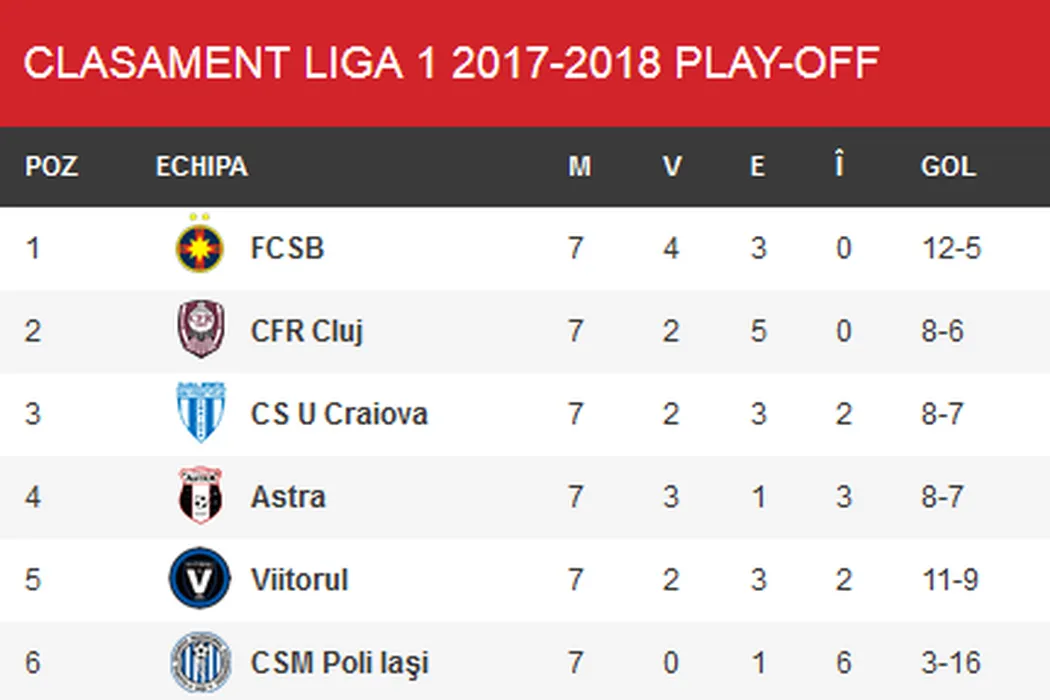Select the Astra team name
The height and width of the screenshot is (700, 1050).
coord(288,497)
